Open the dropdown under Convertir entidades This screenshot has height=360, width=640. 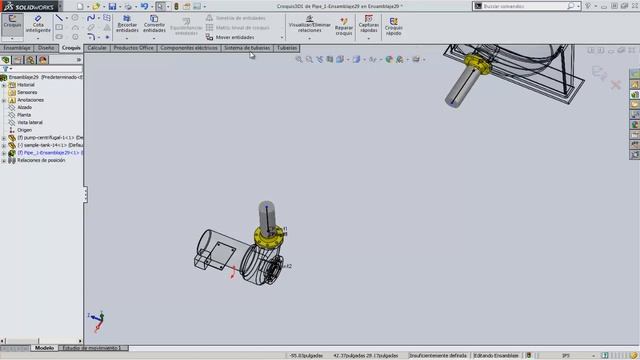(154, 38)
